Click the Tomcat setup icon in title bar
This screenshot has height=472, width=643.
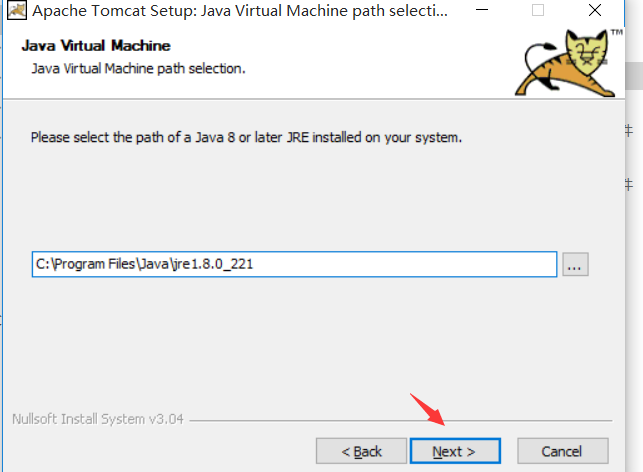tap(17, 10)
